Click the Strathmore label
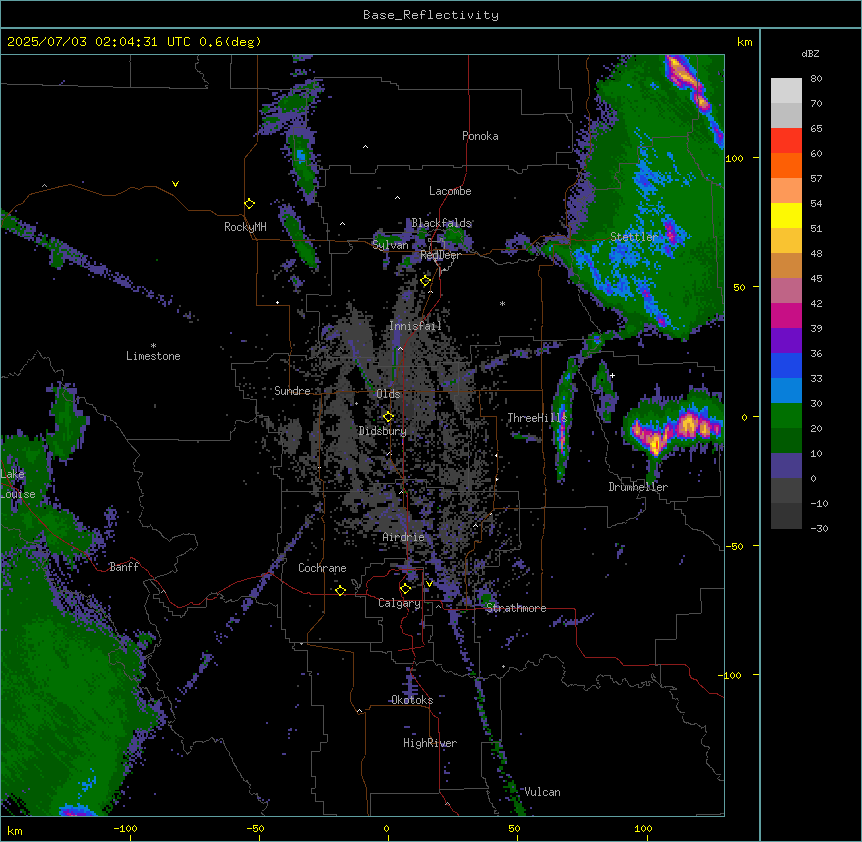 pyautogui.click(x=516, y=608)
